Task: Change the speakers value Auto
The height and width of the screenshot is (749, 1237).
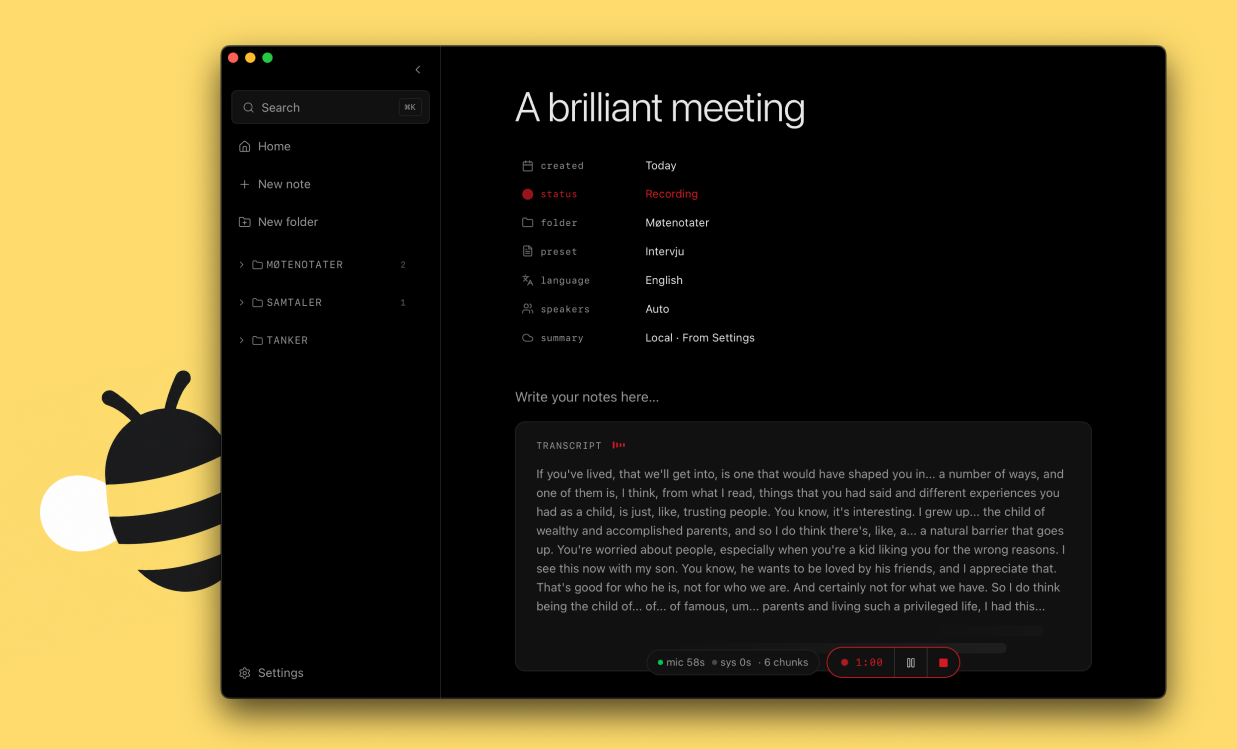Action: [x=657, y=309]
